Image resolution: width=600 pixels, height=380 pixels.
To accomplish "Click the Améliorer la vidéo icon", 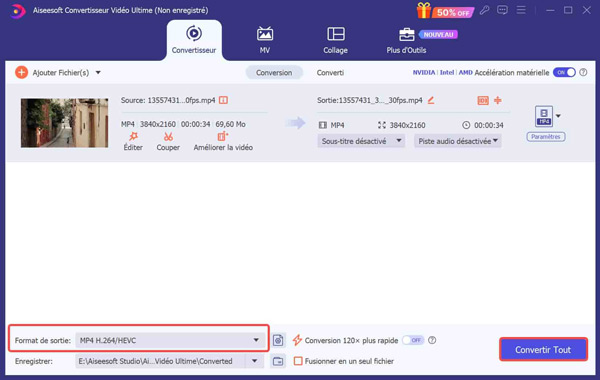I will (223, 136).
